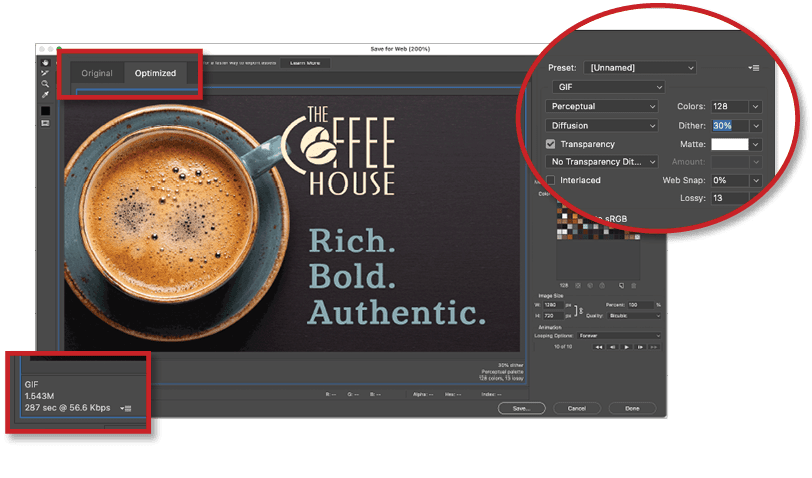Click the Web Snap field showing 0%
The height and width of the screenshot is (478, 812).
(x=730, y=180)
